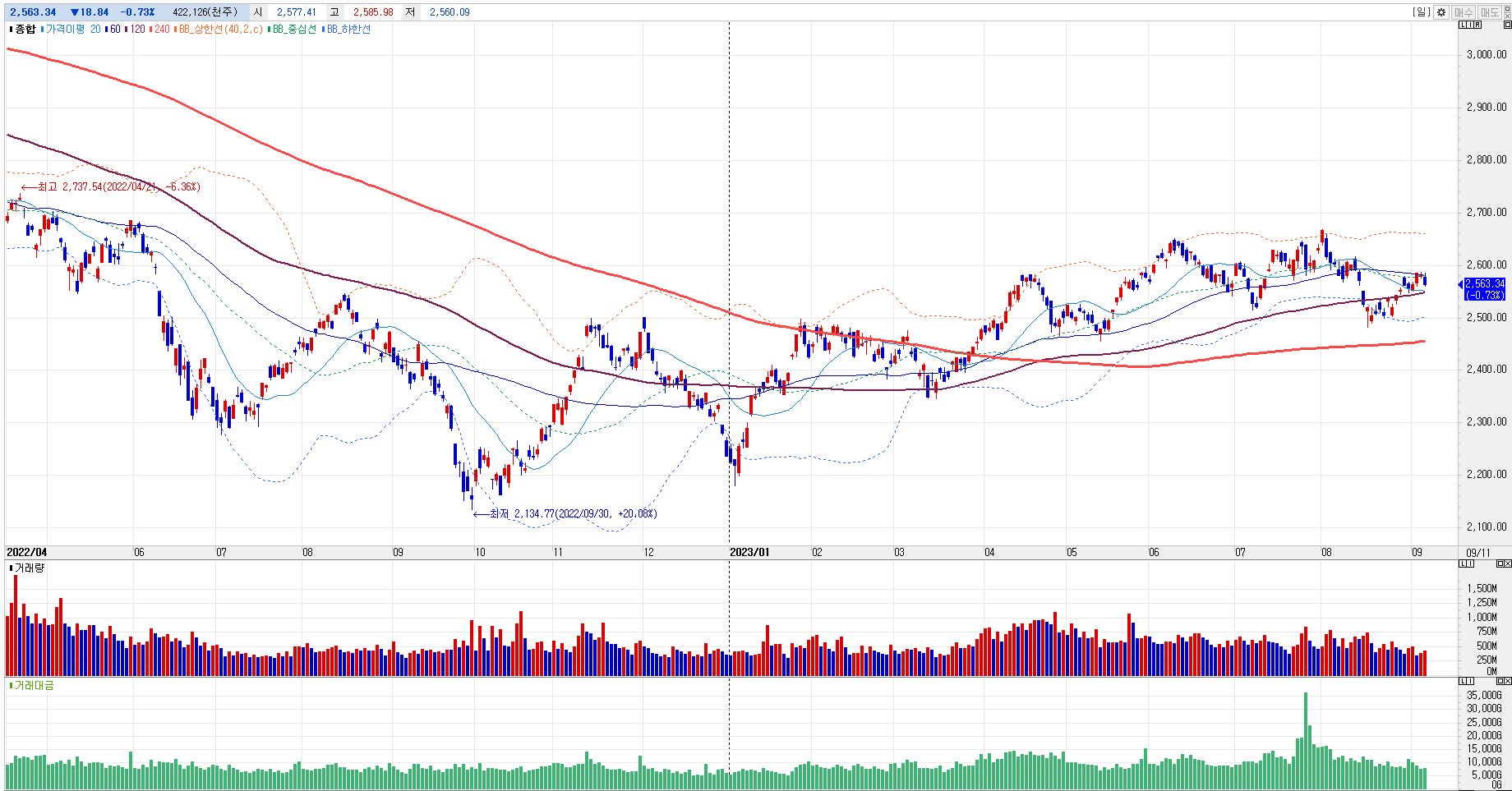Click the 2,100.00 price axis label

pyautogui.click(x=1487, y=527)
